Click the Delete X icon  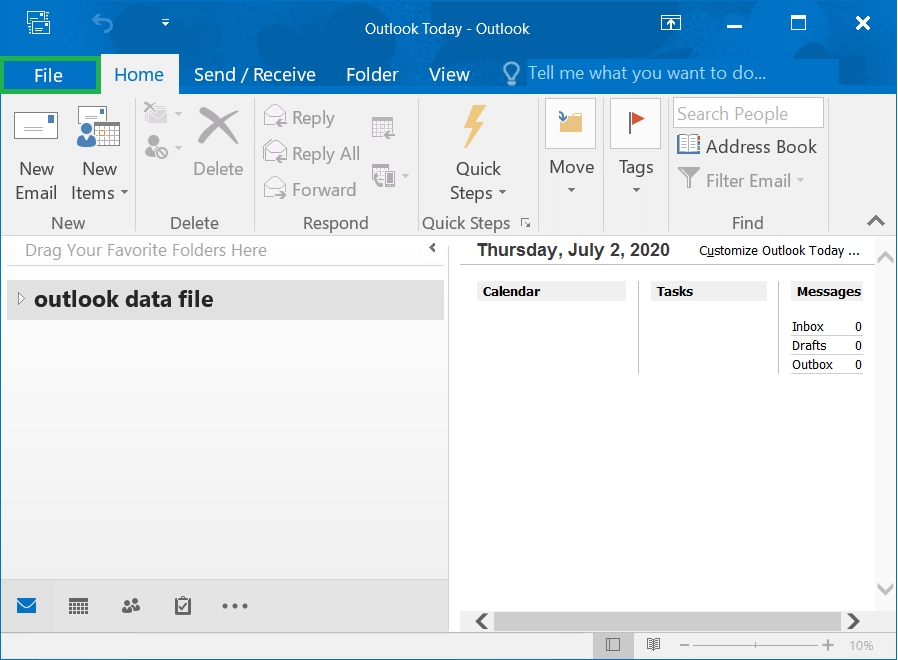[x=218, y=127]
